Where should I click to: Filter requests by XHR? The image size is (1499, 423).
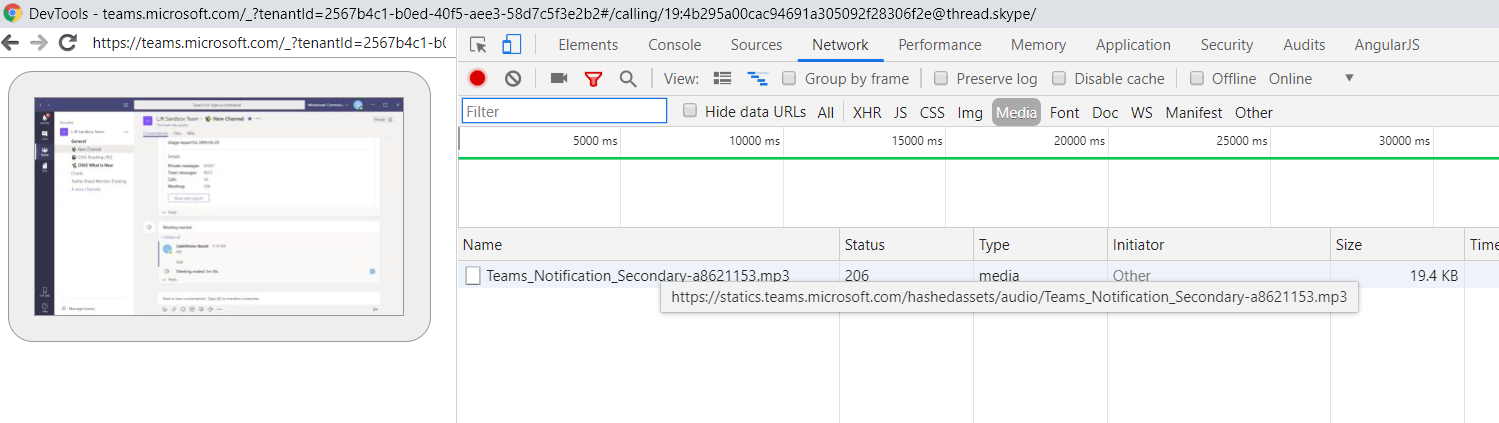[867, 112]
